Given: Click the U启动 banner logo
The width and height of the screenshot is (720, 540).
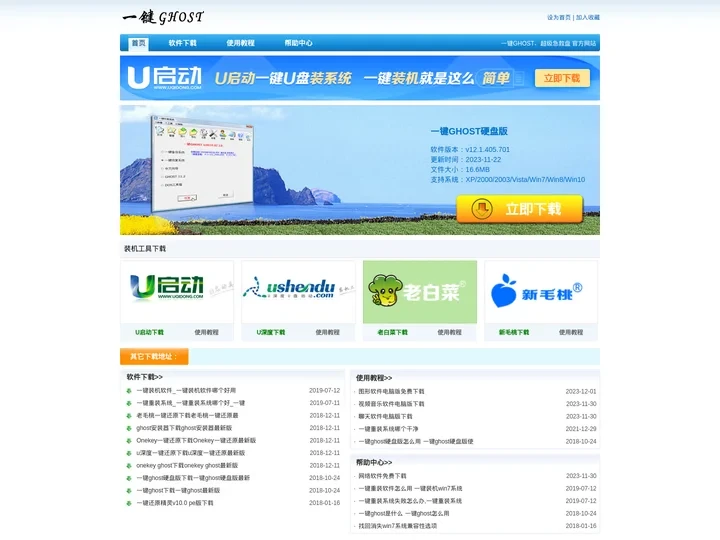Looking at the screenshot, I should (x=164, y=78).
